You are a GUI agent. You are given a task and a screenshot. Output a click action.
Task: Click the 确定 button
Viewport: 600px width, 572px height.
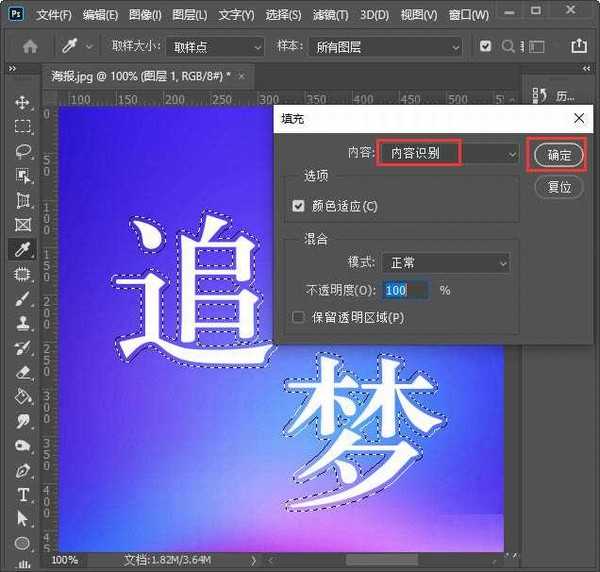[559, 155]
